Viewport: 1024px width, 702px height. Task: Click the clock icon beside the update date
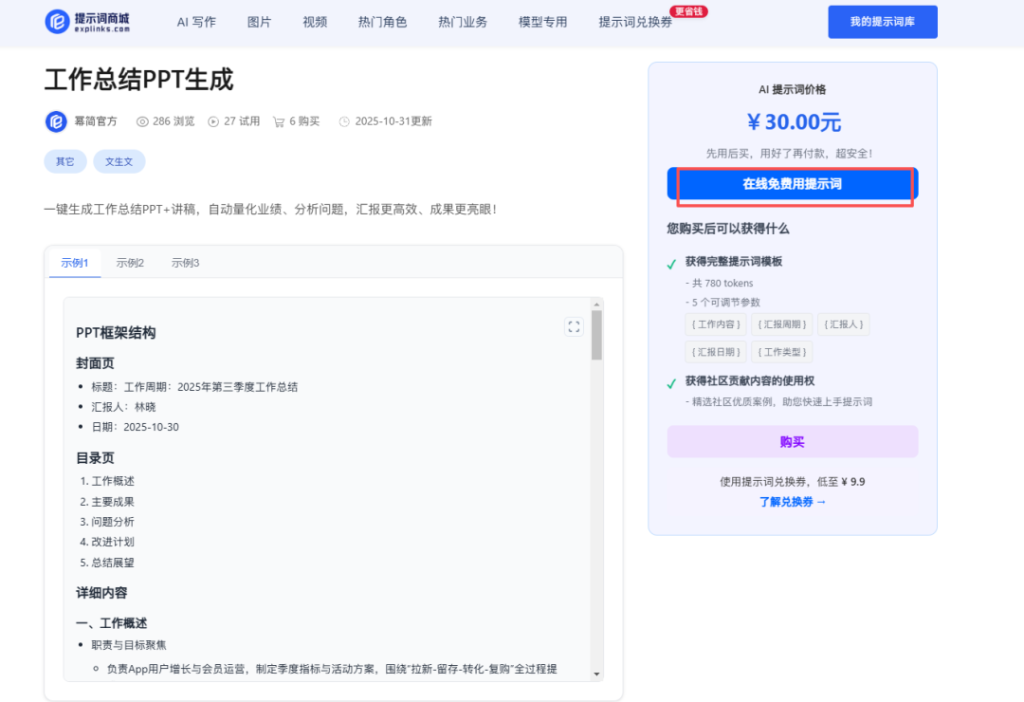coord(344,122)
